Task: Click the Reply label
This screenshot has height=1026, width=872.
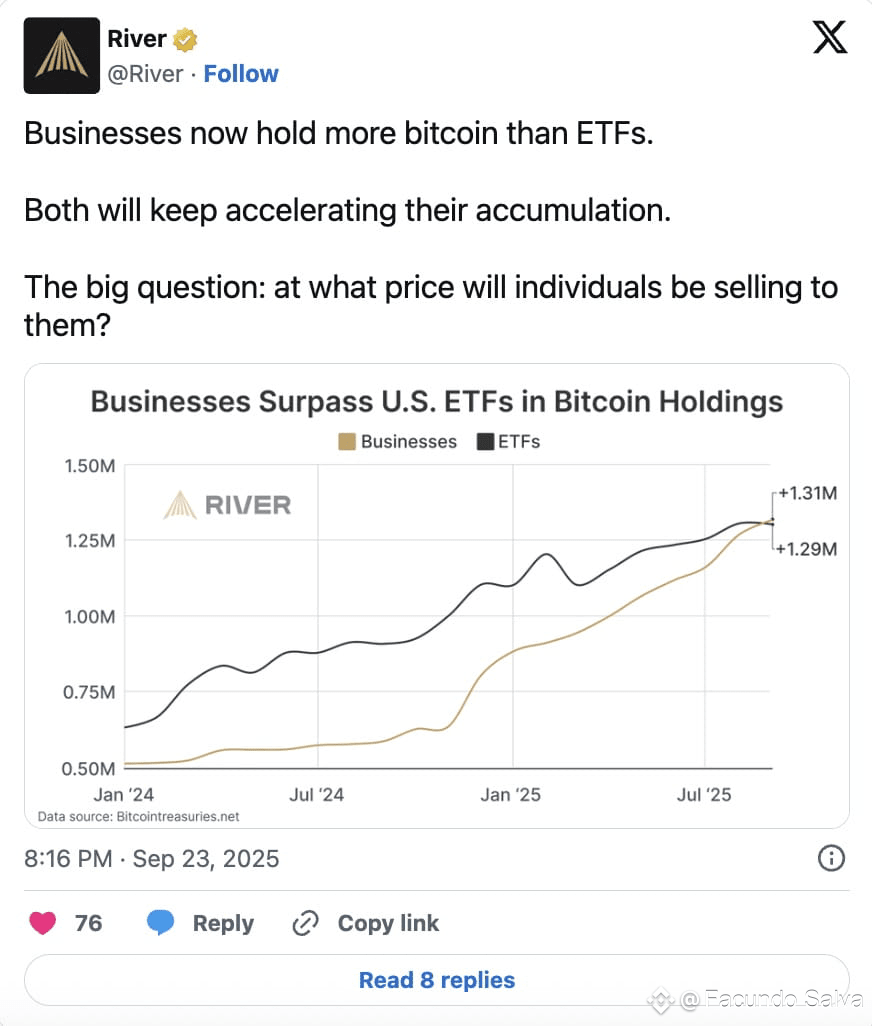Action: [223, 923]
